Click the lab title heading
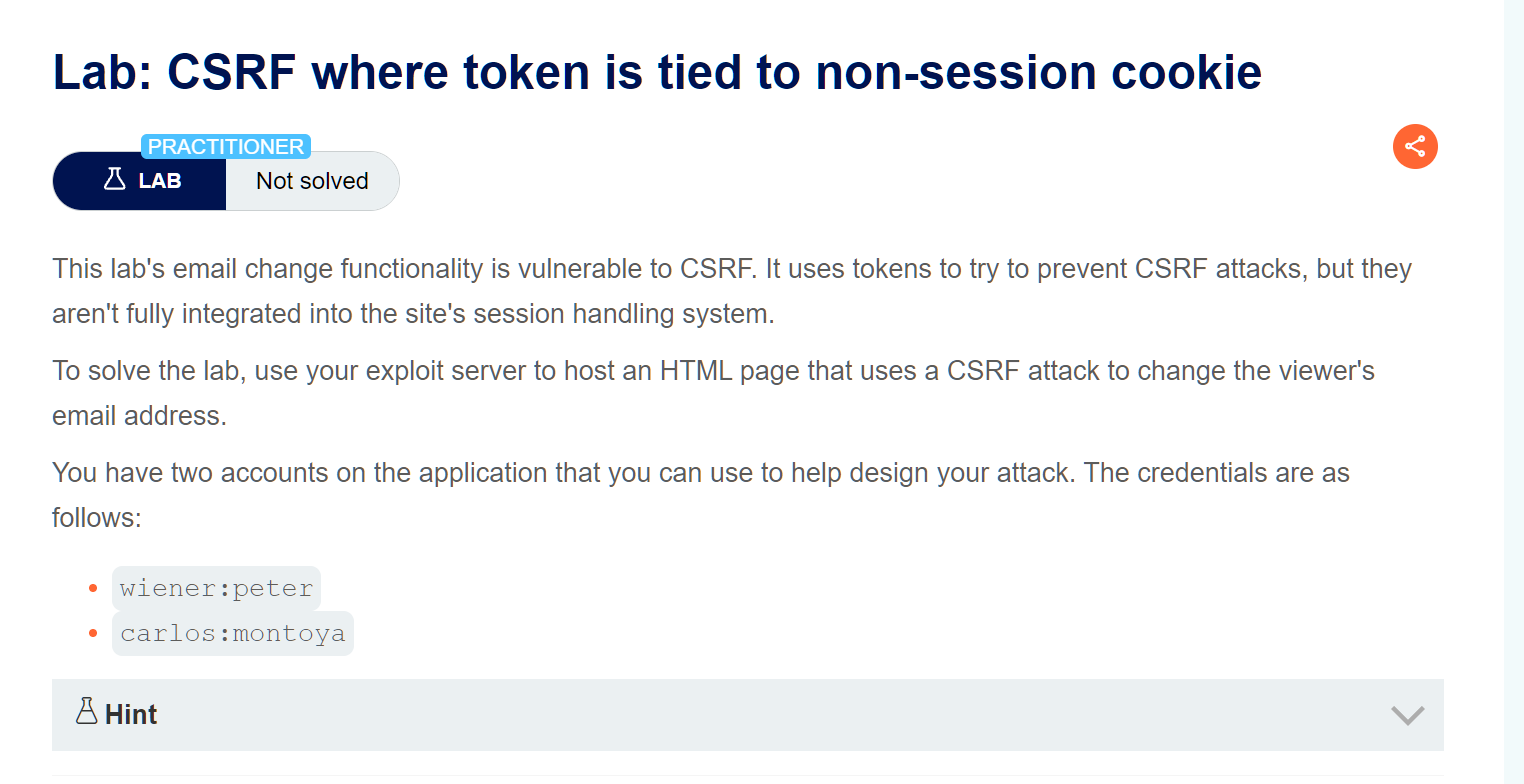Screen dimensions: 1524x784 pyautogui.click(x=657, y=72)
